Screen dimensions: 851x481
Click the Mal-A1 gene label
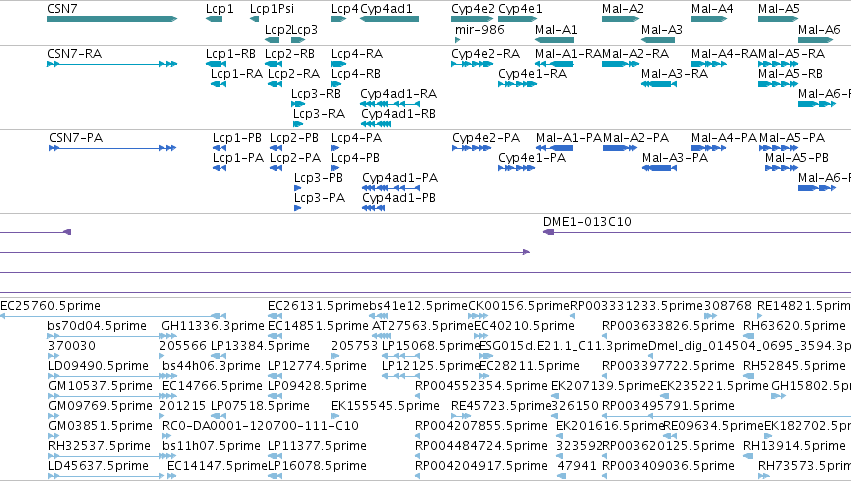click(x=556, y=30)
